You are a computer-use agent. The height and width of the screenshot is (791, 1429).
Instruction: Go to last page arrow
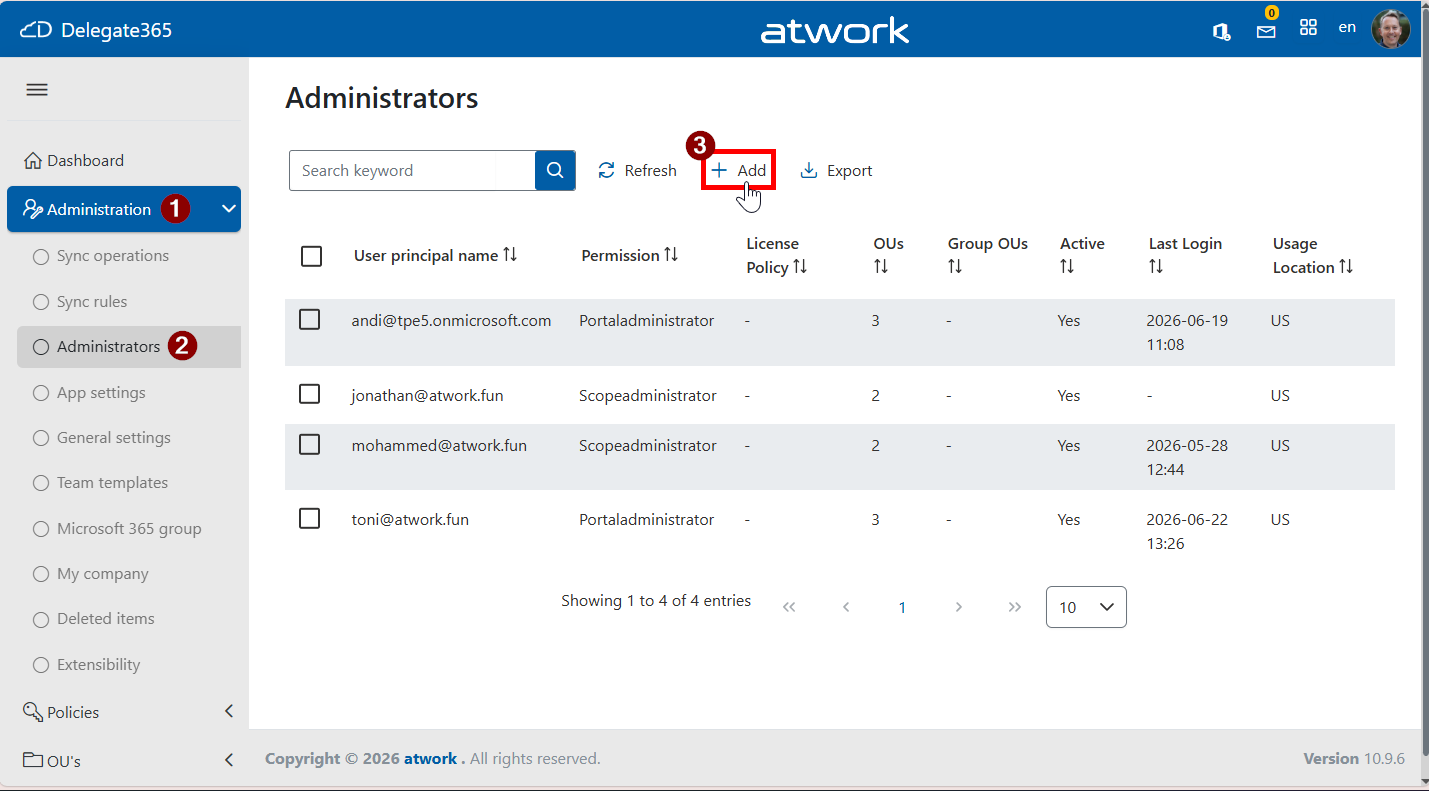pos(1015,607)
